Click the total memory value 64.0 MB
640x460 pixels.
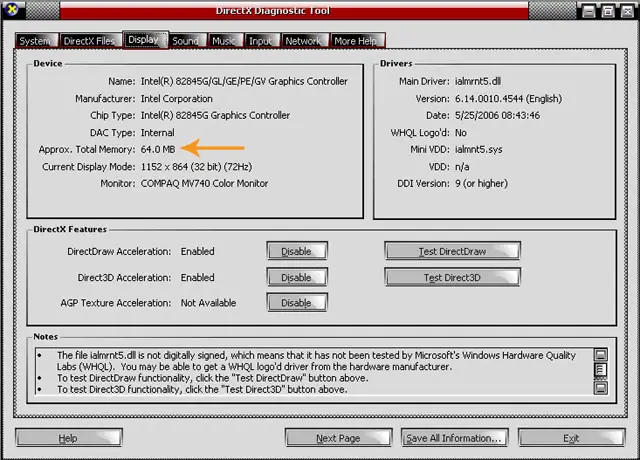click(x=158, y=149)
